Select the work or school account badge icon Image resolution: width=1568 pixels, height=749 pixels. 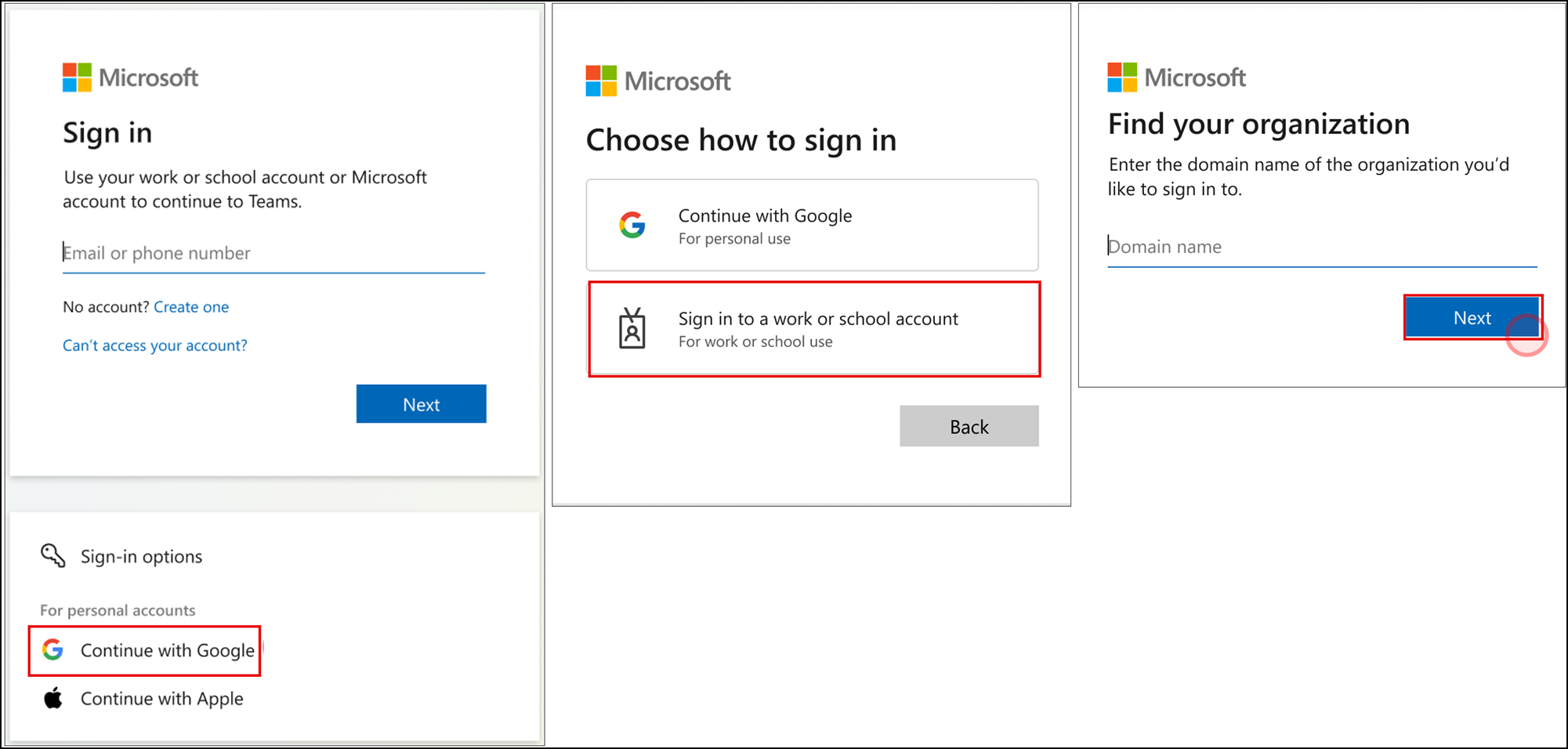(x=633, y=329)
